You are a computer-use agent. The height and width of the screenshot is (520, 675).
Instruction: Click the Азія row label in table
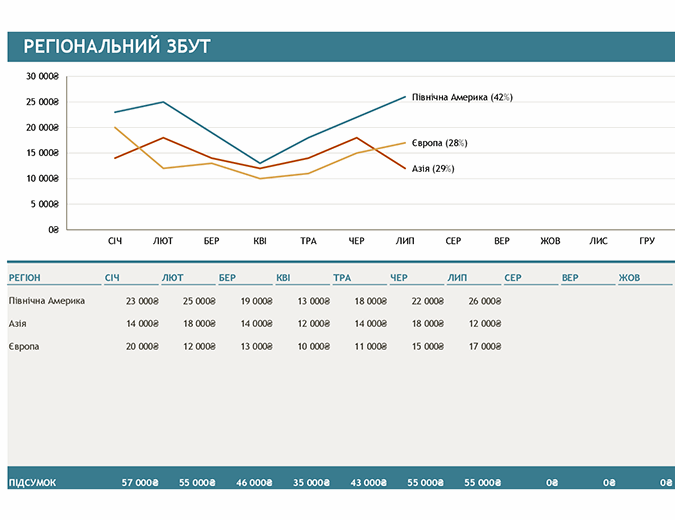click(18, 323)
